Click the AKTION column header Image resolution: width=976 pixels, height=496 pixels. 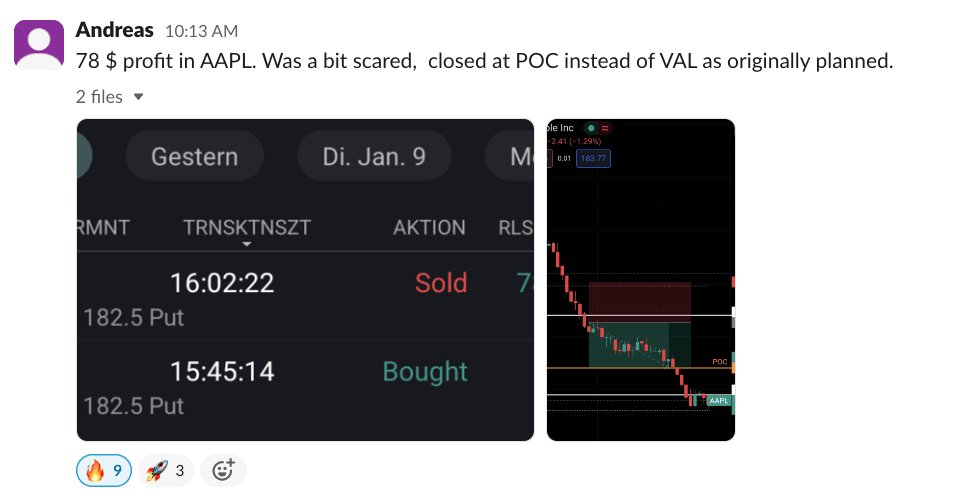pos(429,228)
